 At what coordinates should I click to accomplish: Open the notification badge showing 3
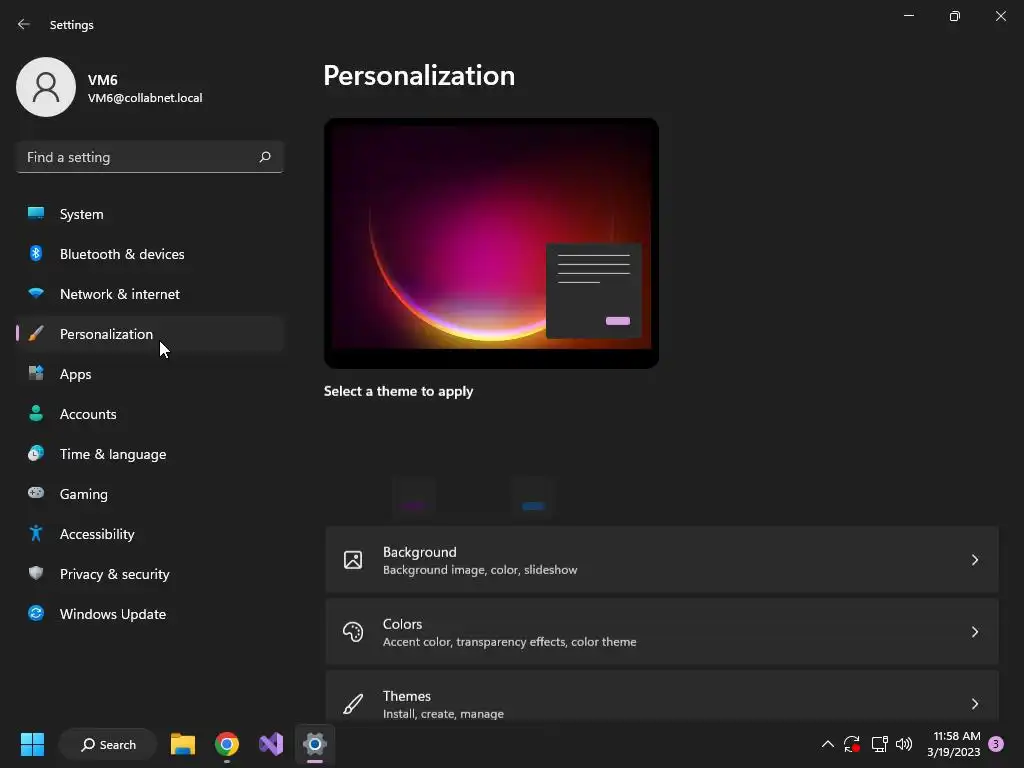click(996, 744)
